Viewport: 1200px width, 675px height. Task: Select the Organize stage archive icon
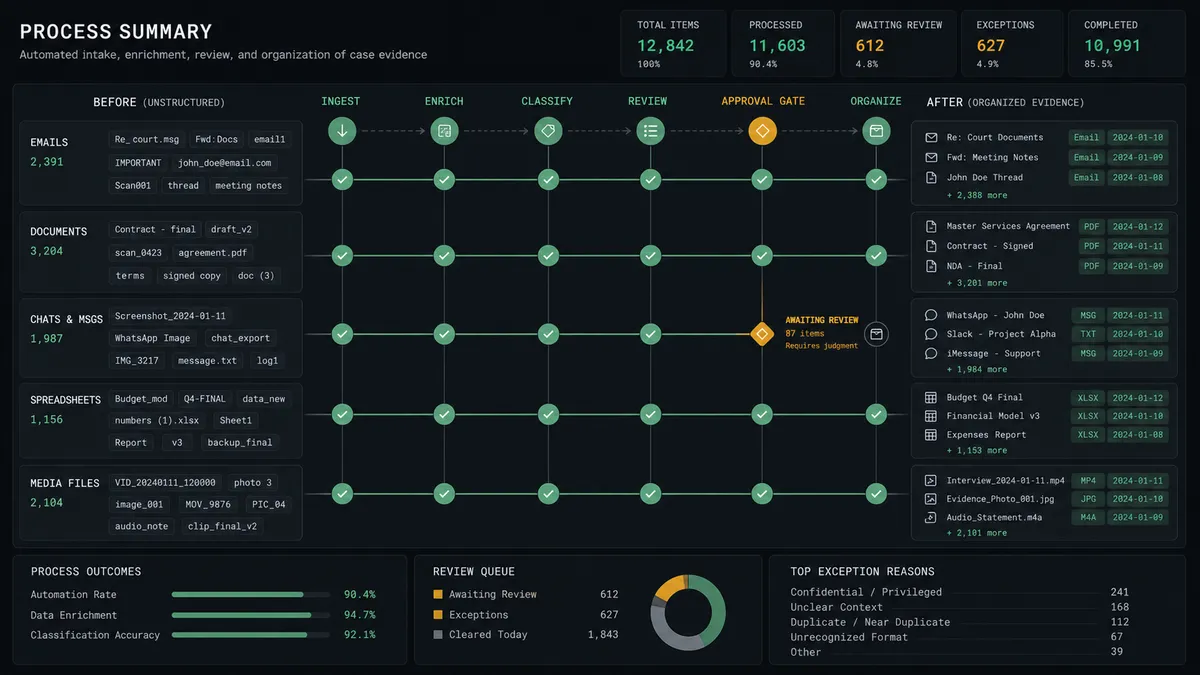point(876,131)
